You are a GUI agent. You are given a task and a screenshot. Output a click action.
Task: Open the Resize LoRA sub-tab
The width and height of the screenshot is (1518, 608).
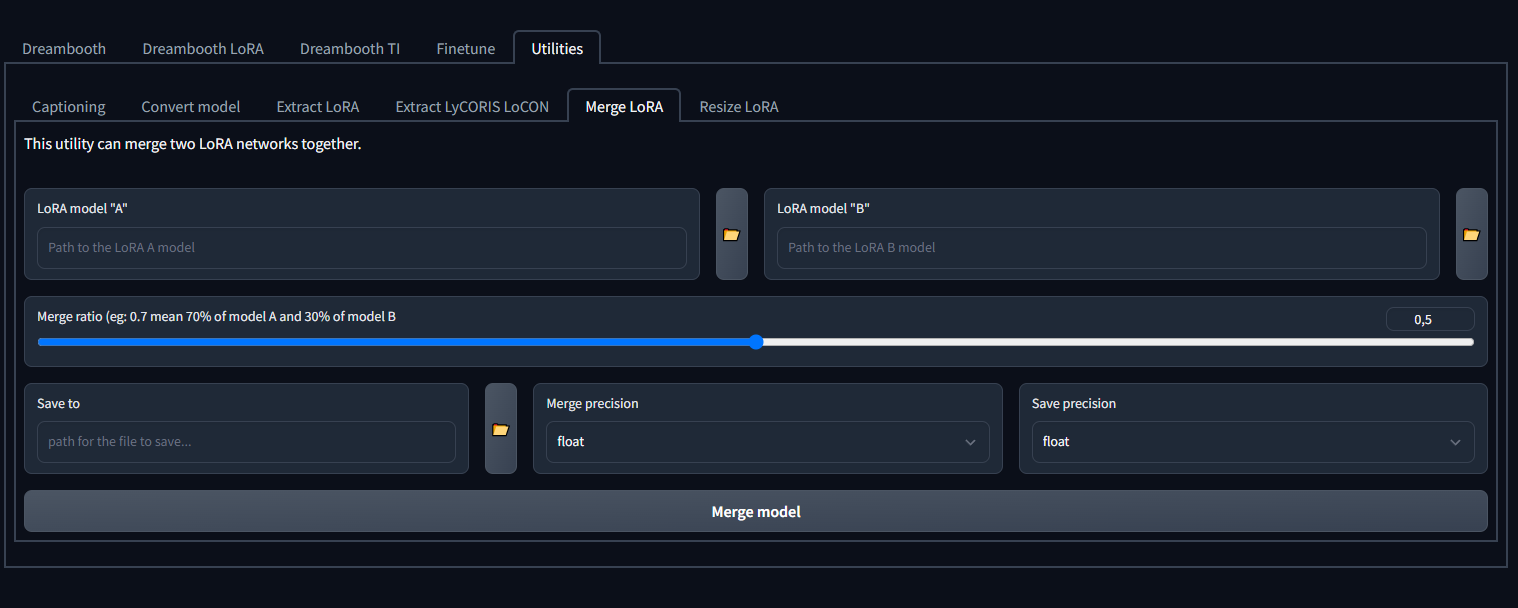click(739, 106)
